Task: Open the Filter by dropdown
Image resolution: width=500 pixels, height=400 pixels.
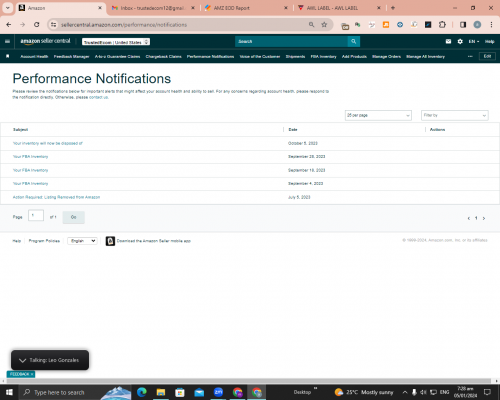Action: click(x=455, y=115)
